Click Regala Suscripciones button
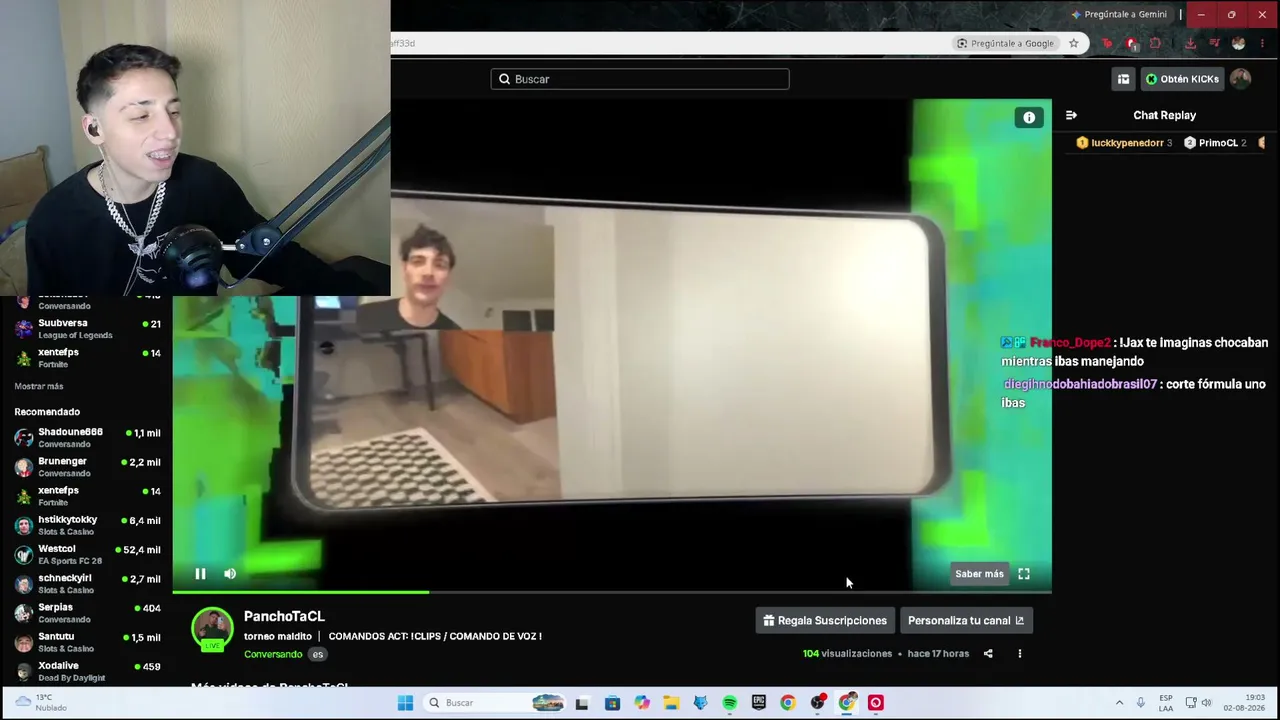The image size is (1280, 720). [825, 621]
